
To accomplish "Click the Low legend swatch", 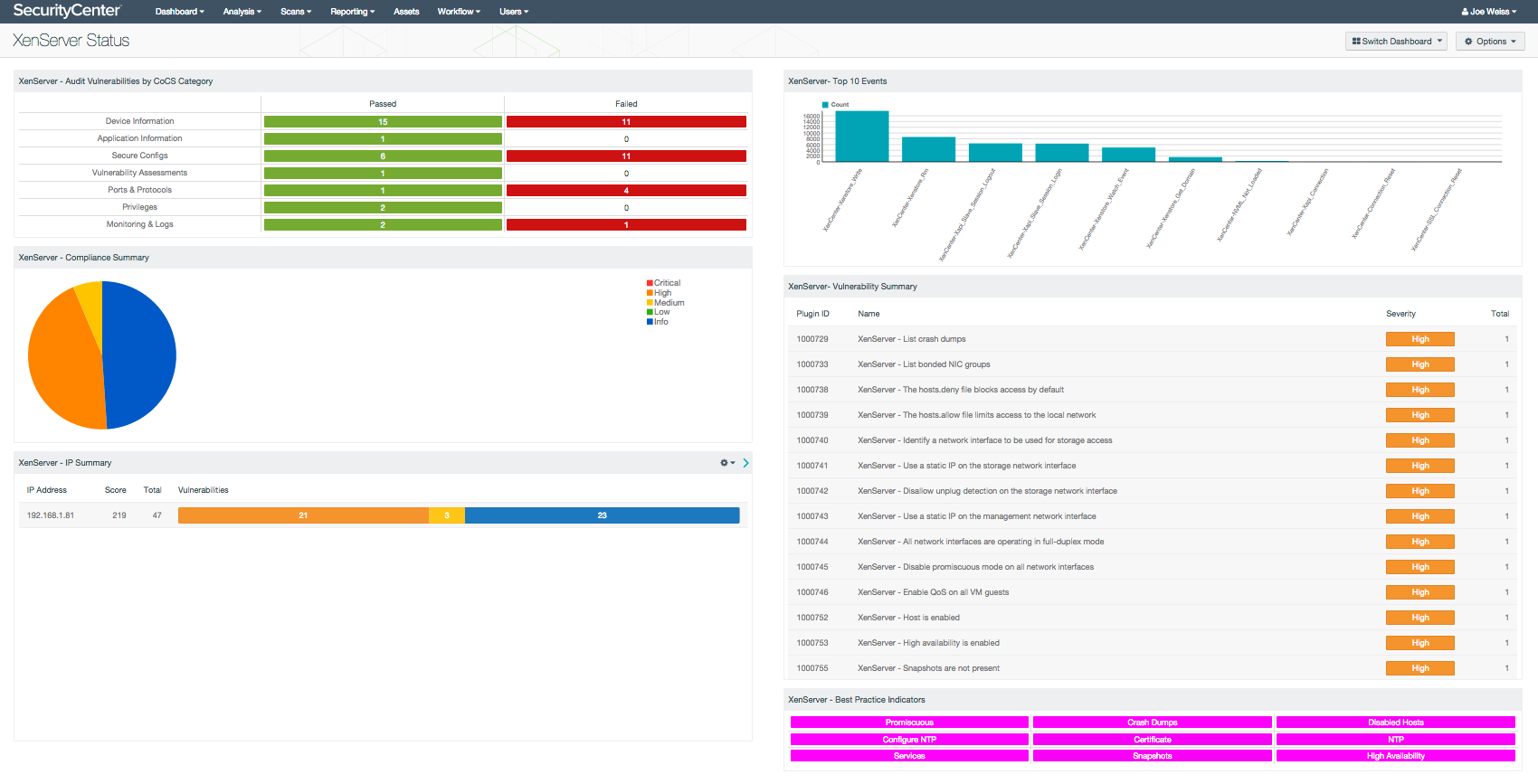I will tap(650, 313).
